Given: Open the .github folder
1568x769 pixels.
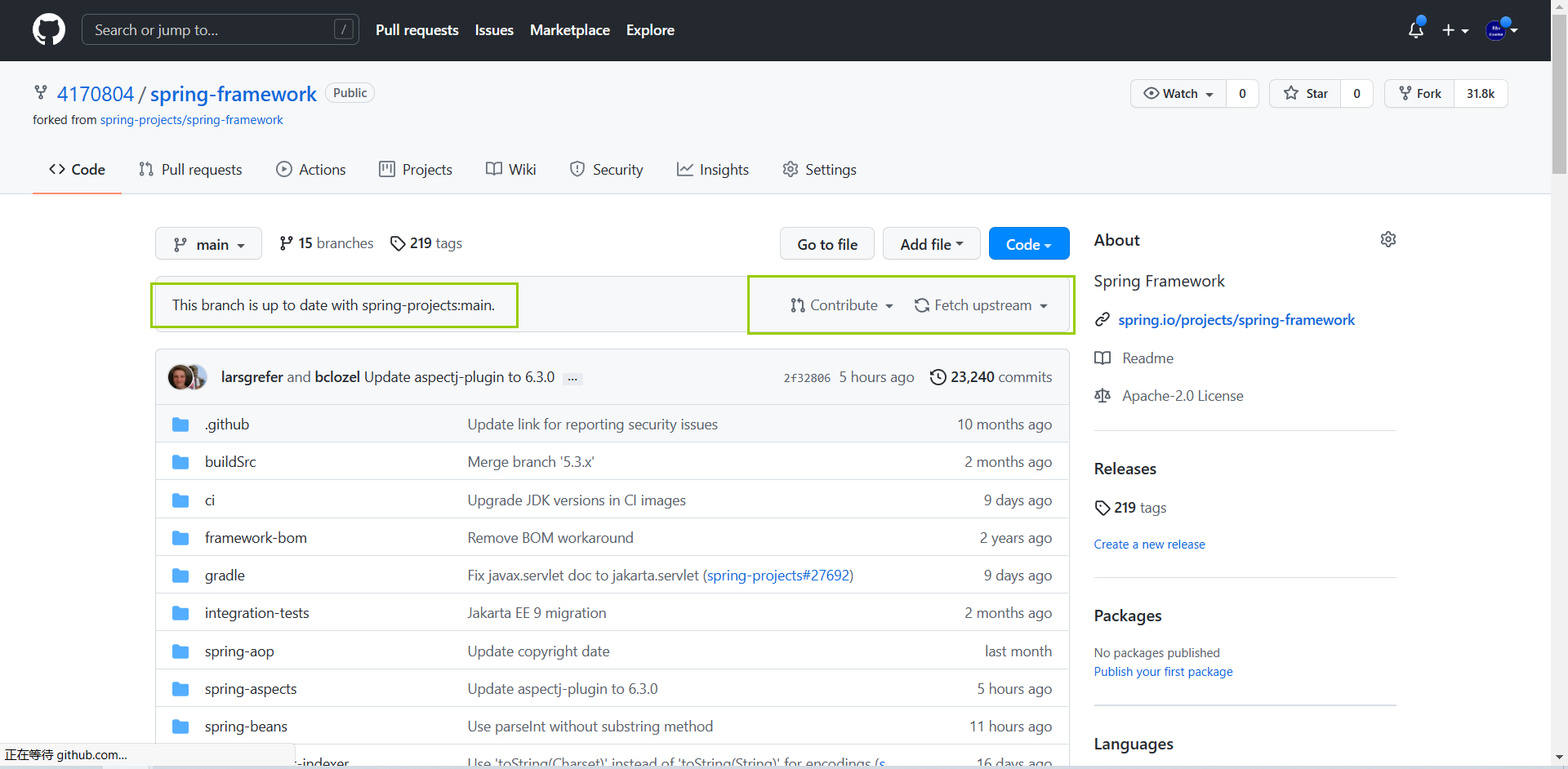Looking at the screenshot, I should tap(227, 425).
